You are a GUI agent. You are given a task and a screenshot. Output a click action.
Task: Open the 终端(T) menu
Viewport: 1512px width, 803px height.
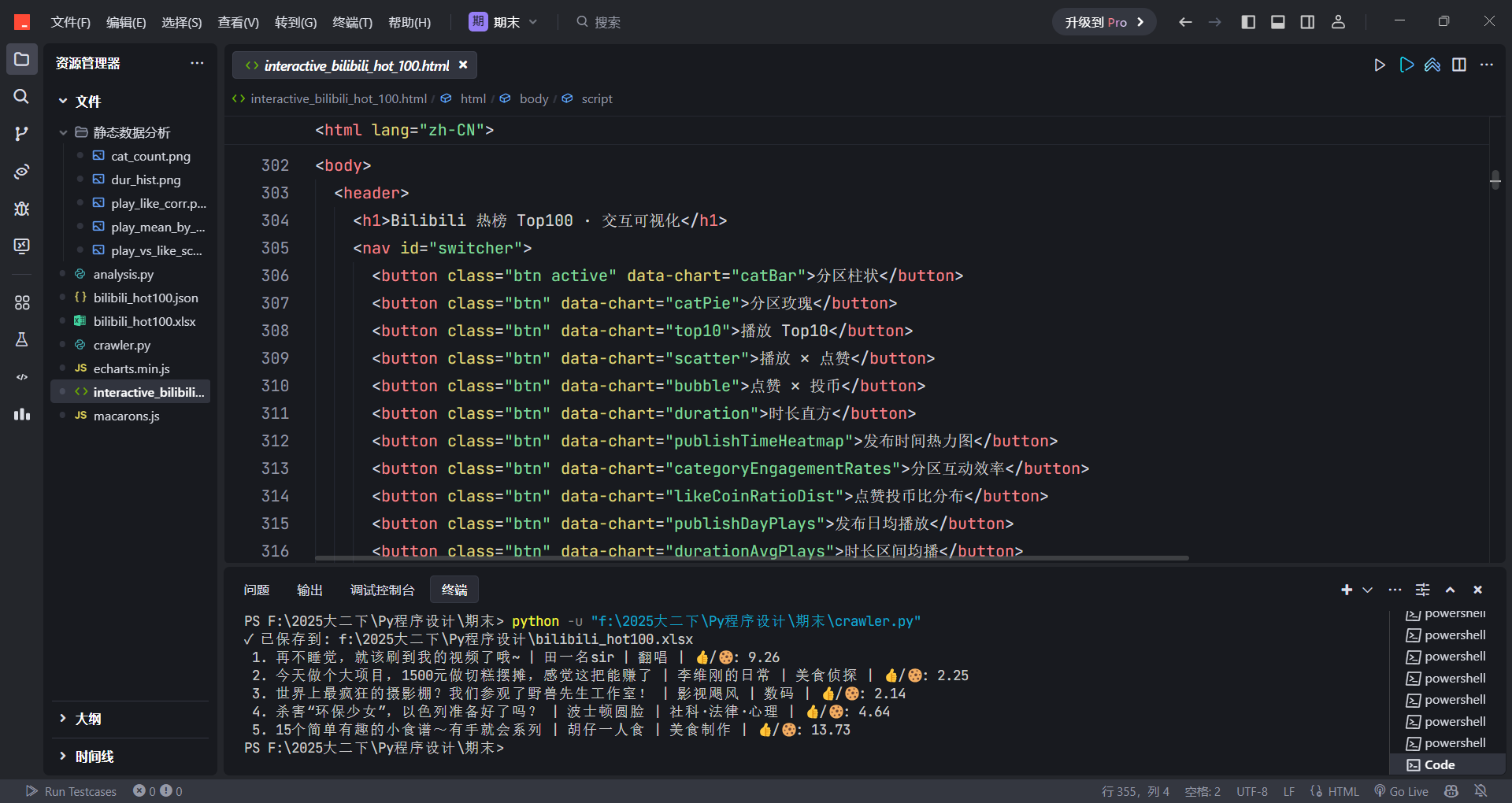pyautogui.click(x=352, y=22)
